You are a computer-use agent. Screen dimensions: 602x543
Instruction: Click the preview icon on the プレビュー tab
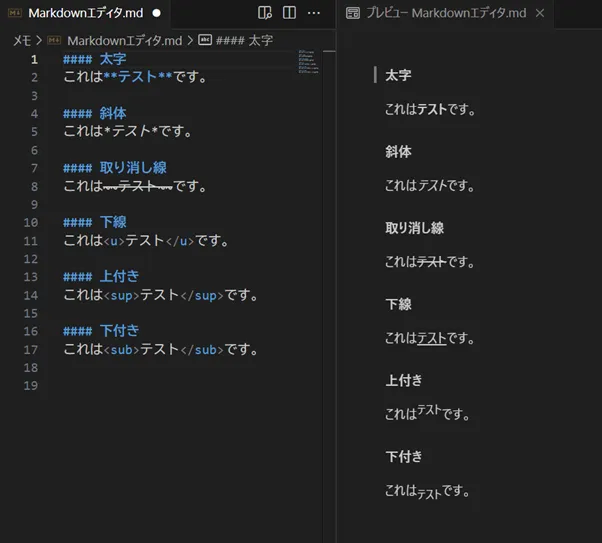(352, 13)
